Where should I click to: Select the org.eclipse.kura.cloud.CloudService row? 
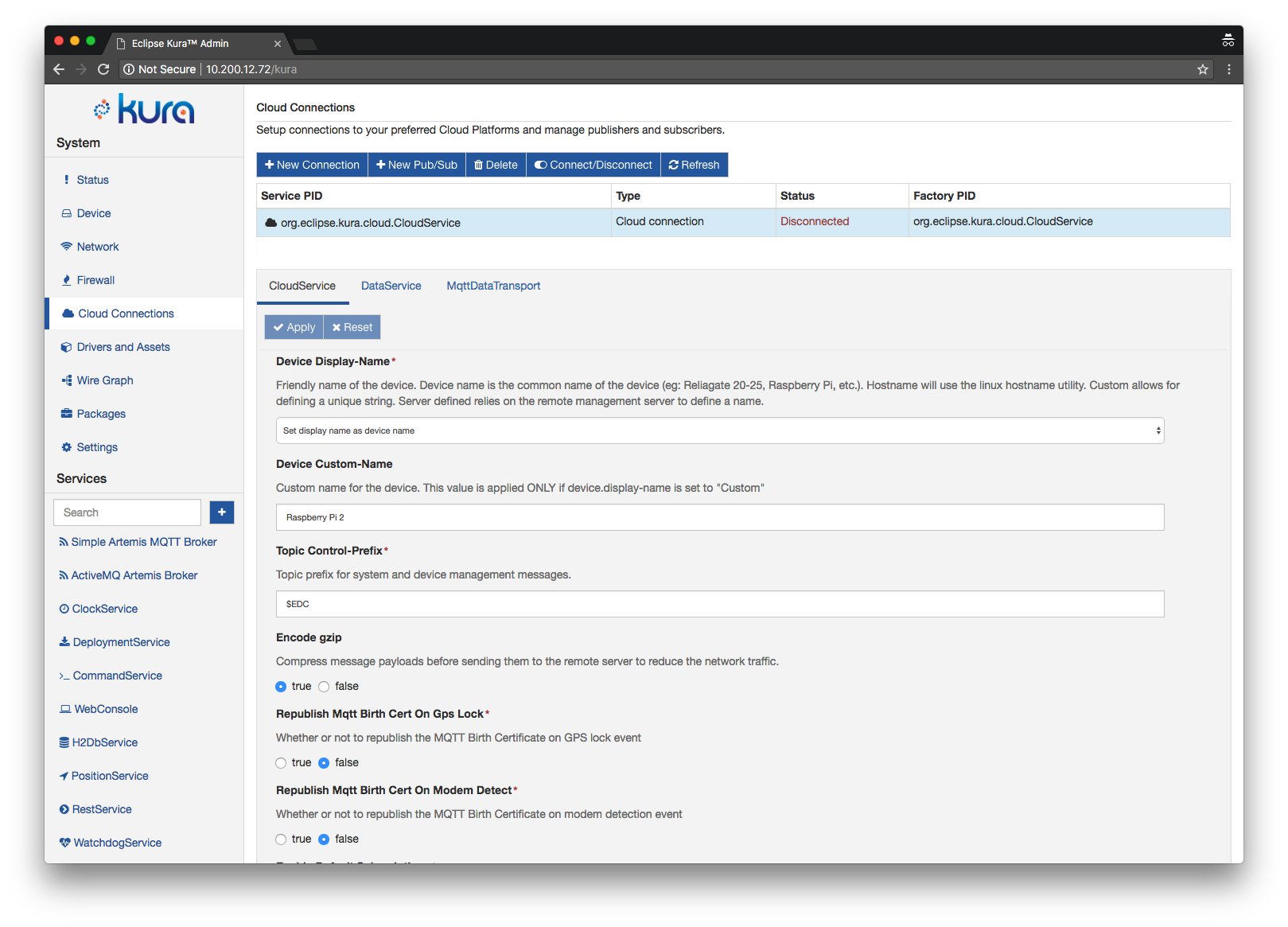pos(743,223)
